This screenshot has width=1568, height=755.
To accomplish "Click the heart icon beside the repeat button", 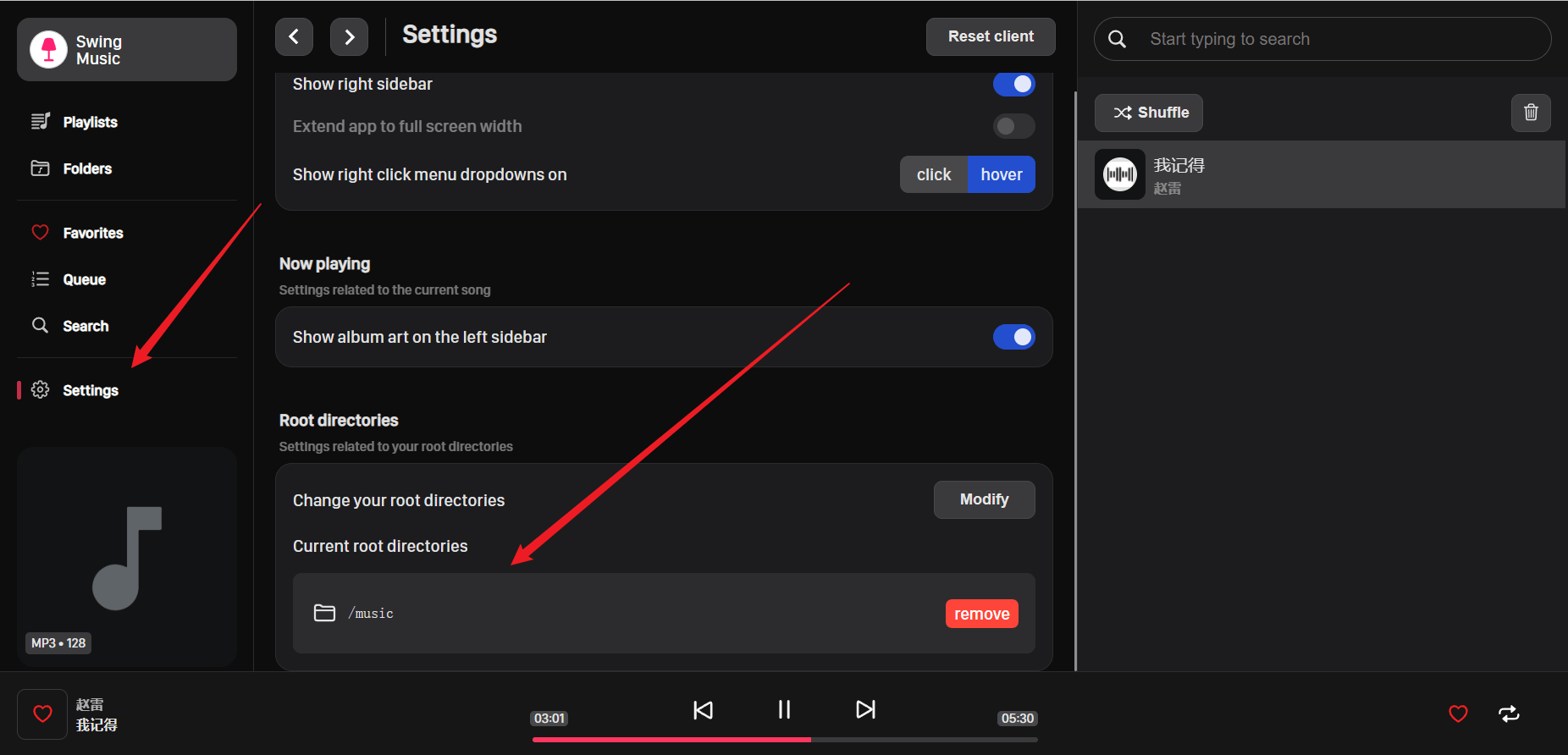I will 1458,714.
